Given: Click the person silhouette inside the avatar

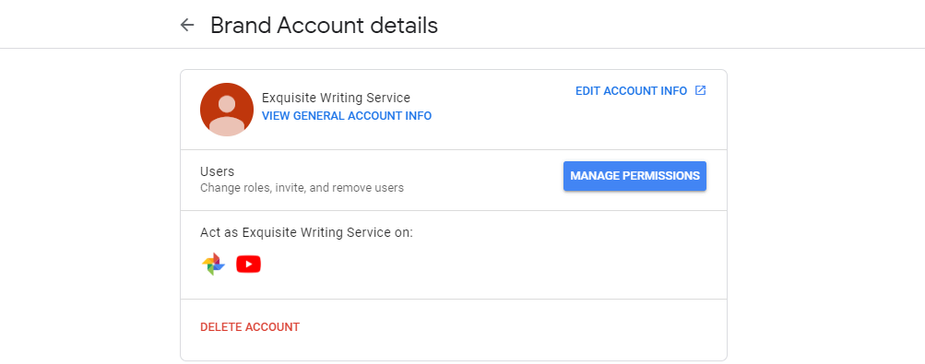Looking at the screenshot, I should click(227, 115).
